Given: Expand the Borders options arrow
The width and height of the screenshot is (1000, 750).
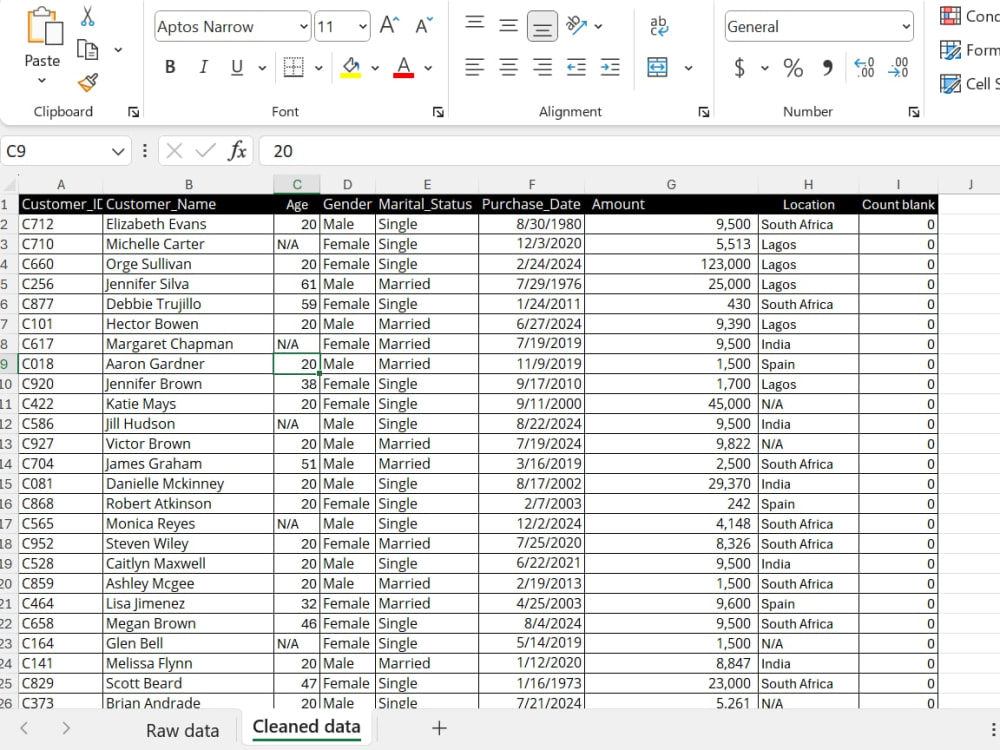Looking at the screenshot, I should (318, 68).
